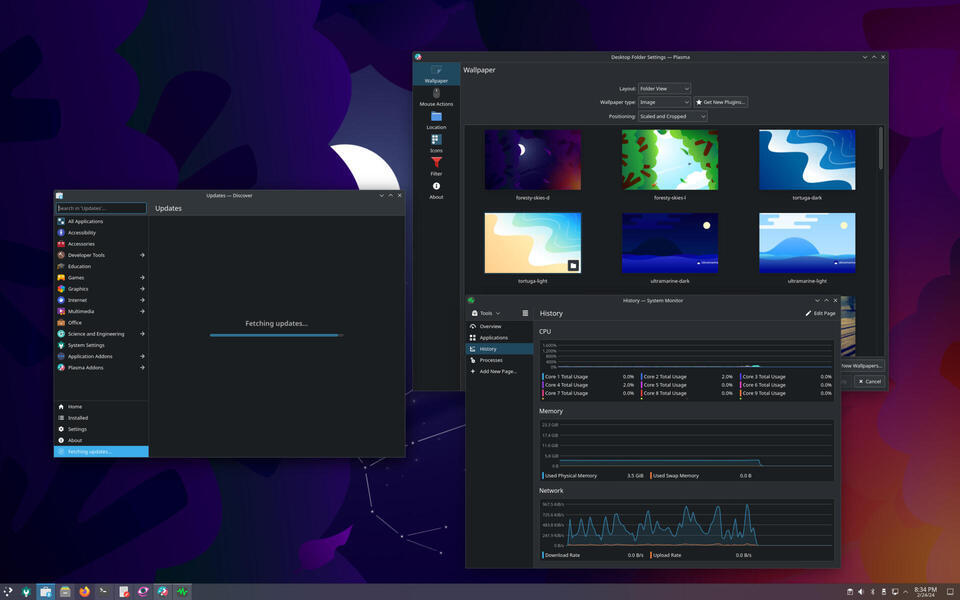Screen dimensions: 960x600
Task: Expand Multimedia subcategories arrow
Action: [x=142, y=311]
